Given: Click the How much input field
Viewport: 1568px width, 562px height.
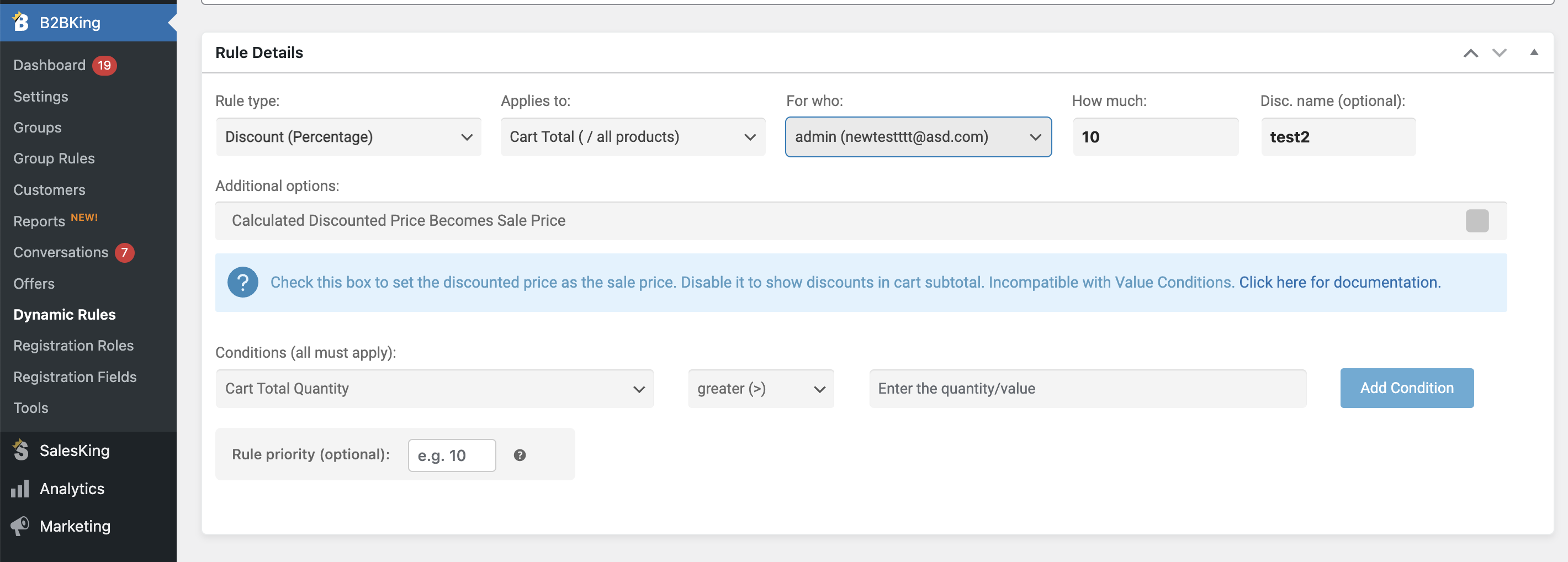Looking at the screenshot, I should tap(1156, 137).
